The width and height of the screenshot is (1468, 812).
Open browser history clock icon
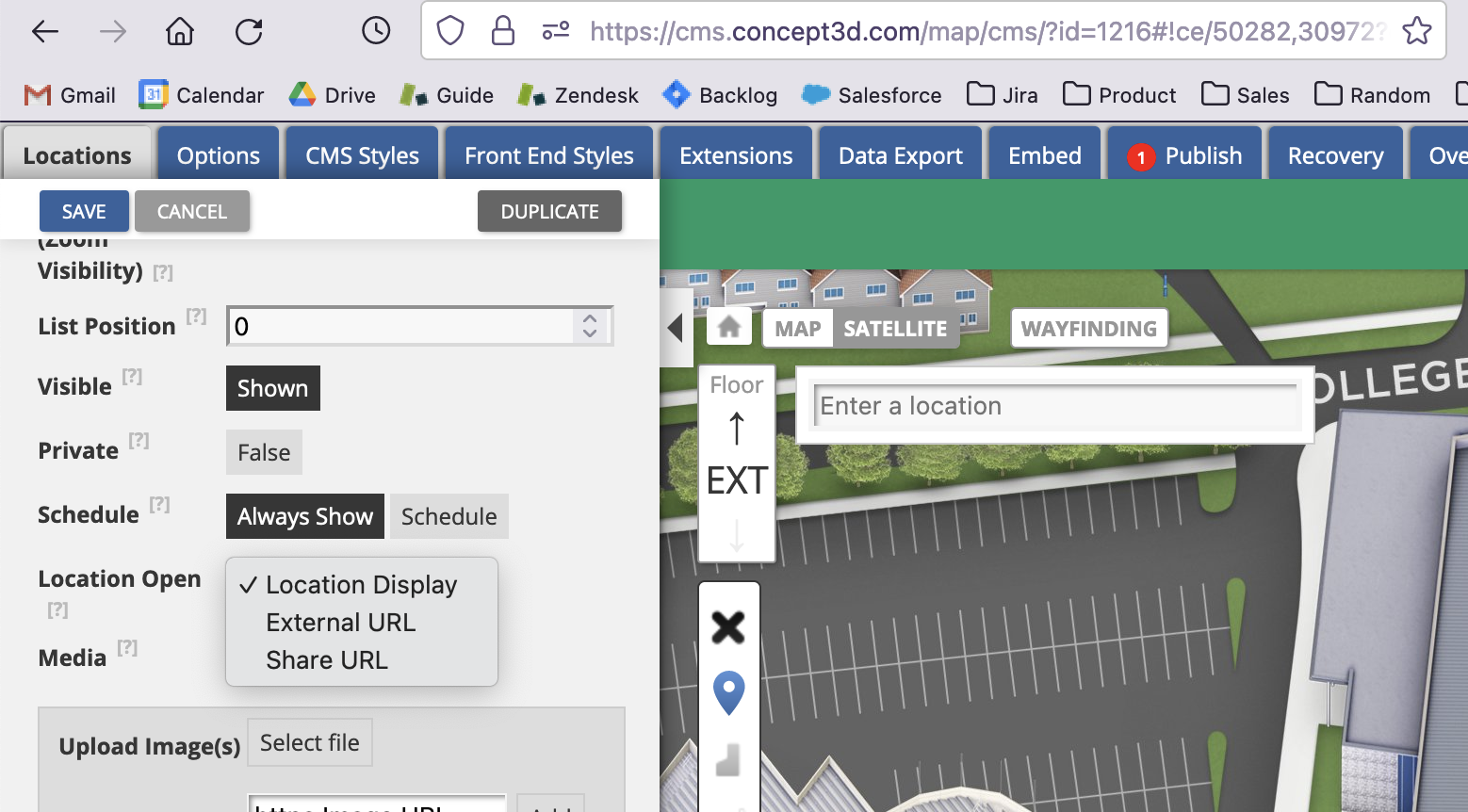click(376, 31)
